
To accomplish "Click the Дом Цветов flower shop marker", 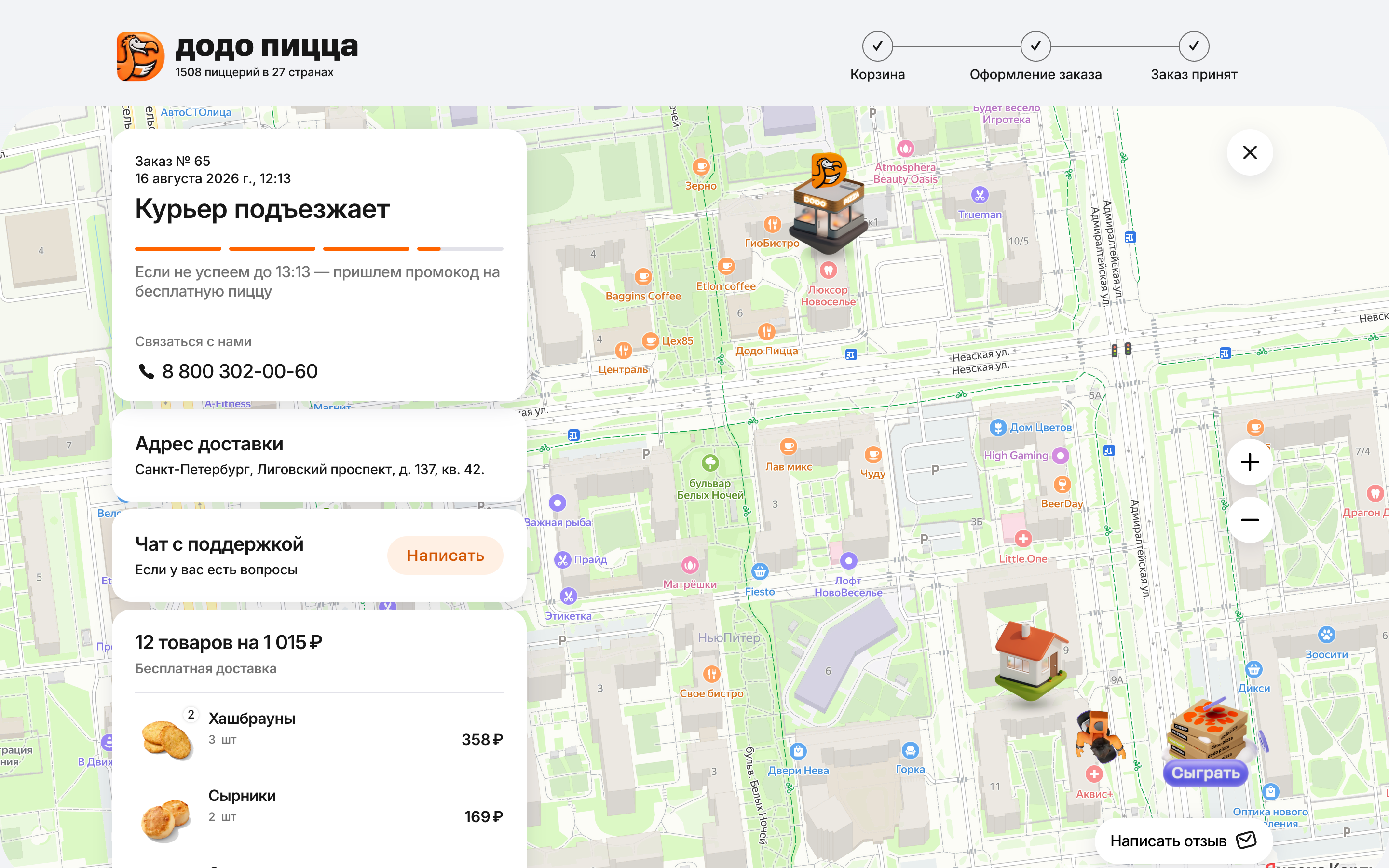I will (x=997, y=427).
